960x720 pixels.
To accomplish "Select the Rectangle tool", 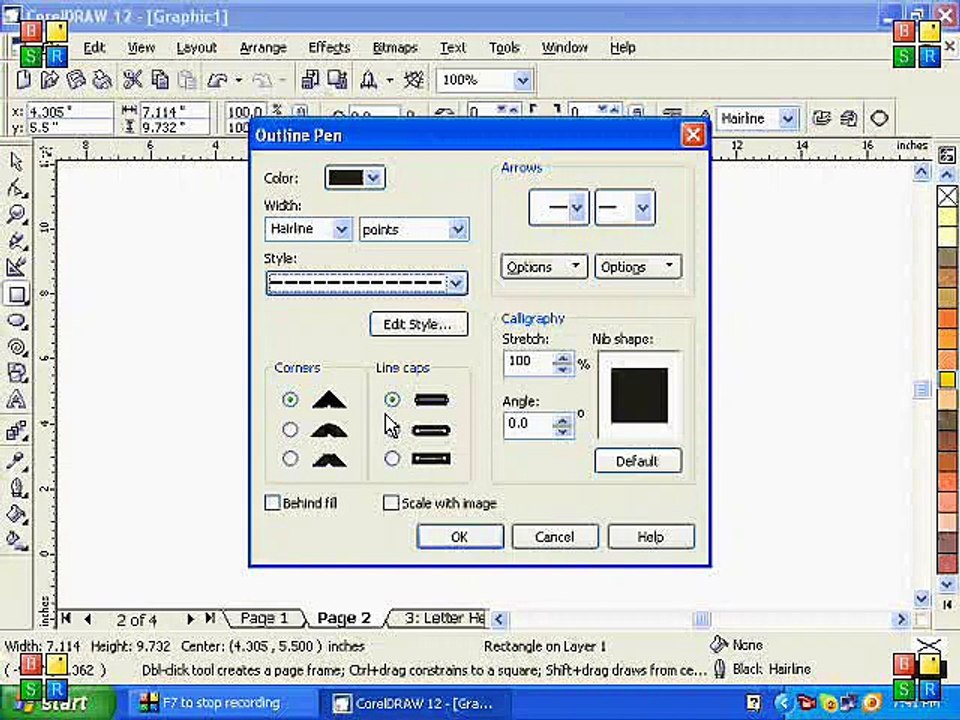I will pos(17,294).
